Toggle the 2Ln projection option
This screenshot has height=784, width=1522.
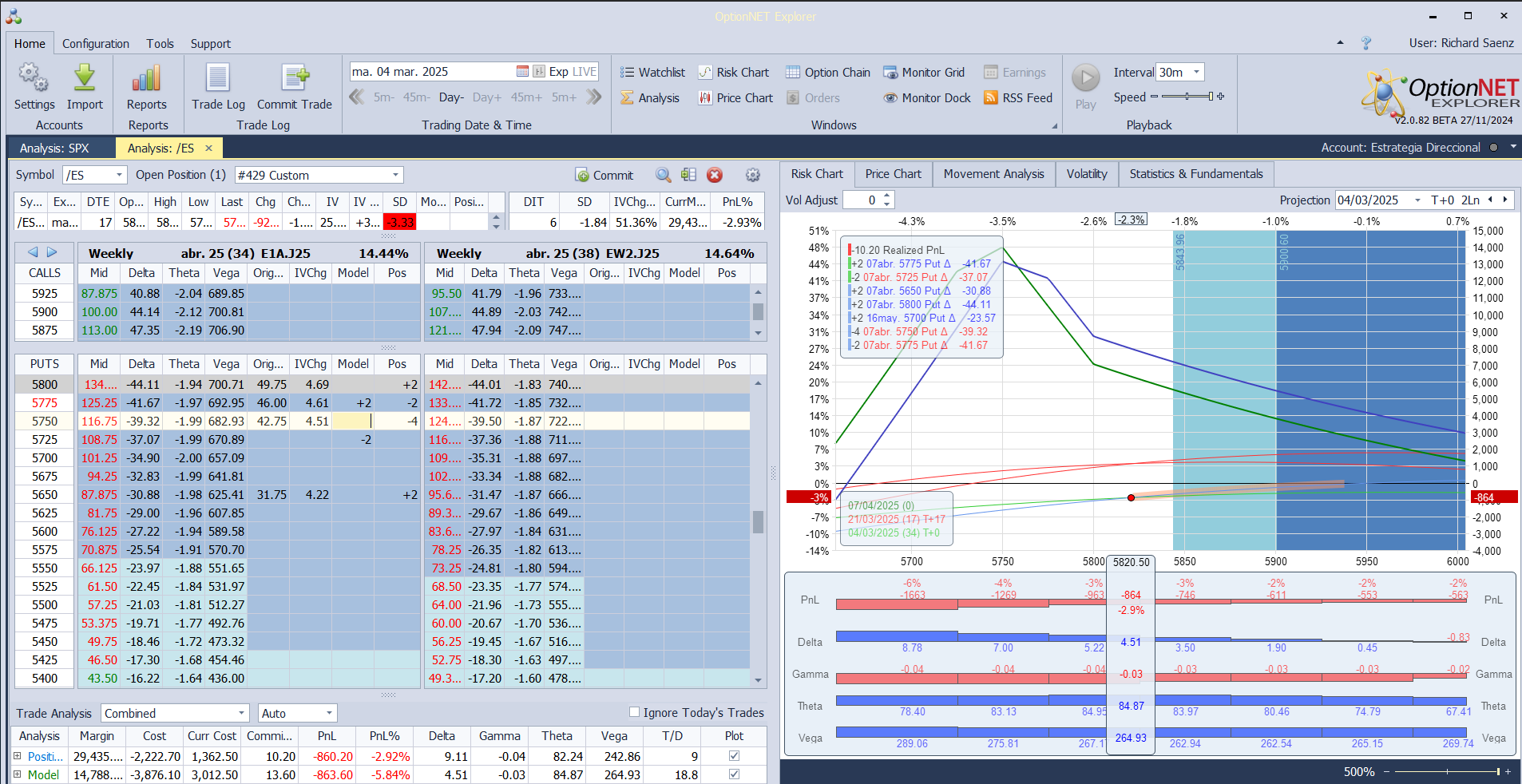pyautogui.click(x=1470, y=200)
